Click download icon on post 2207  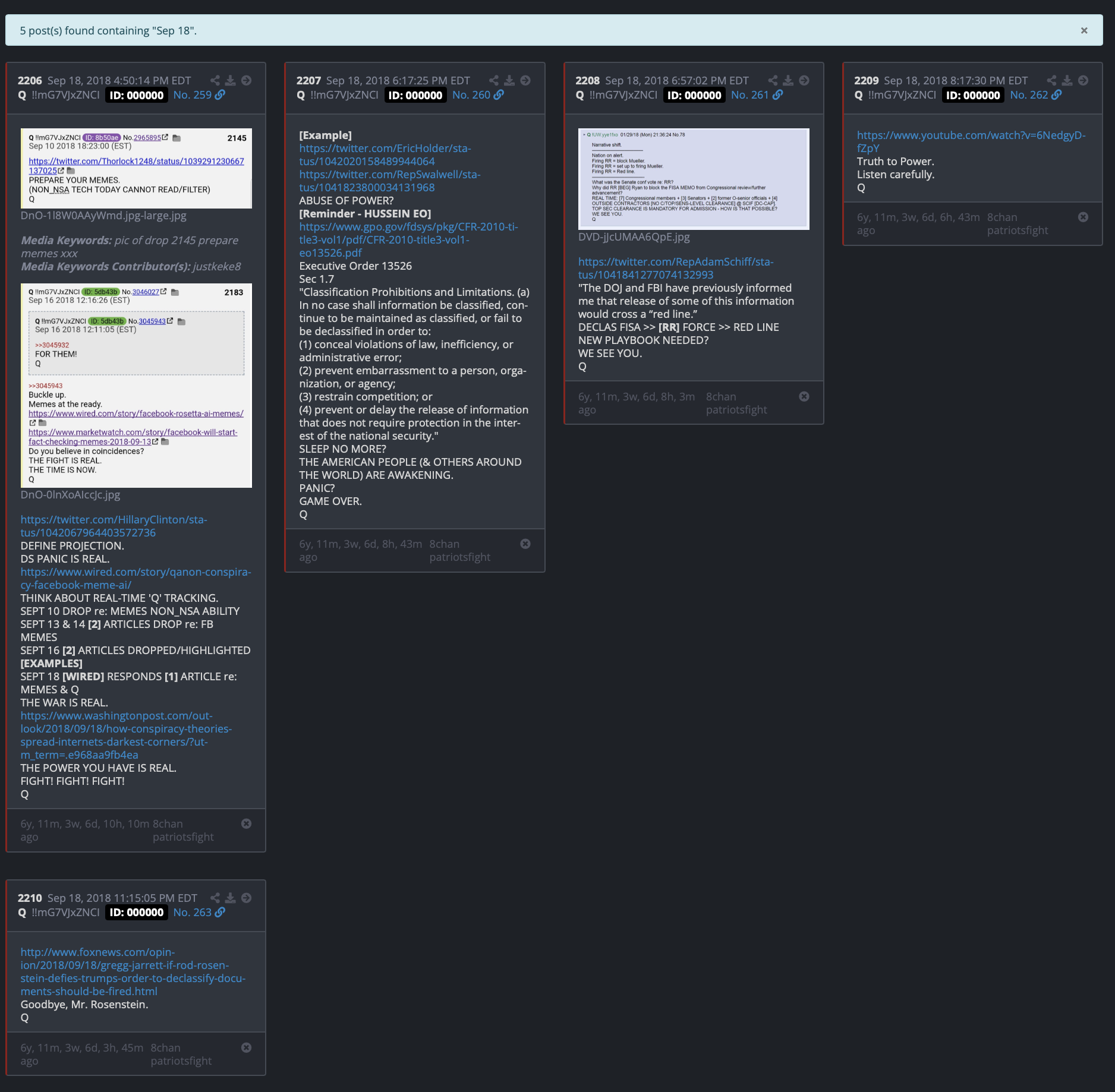click(x=509, y=80)
